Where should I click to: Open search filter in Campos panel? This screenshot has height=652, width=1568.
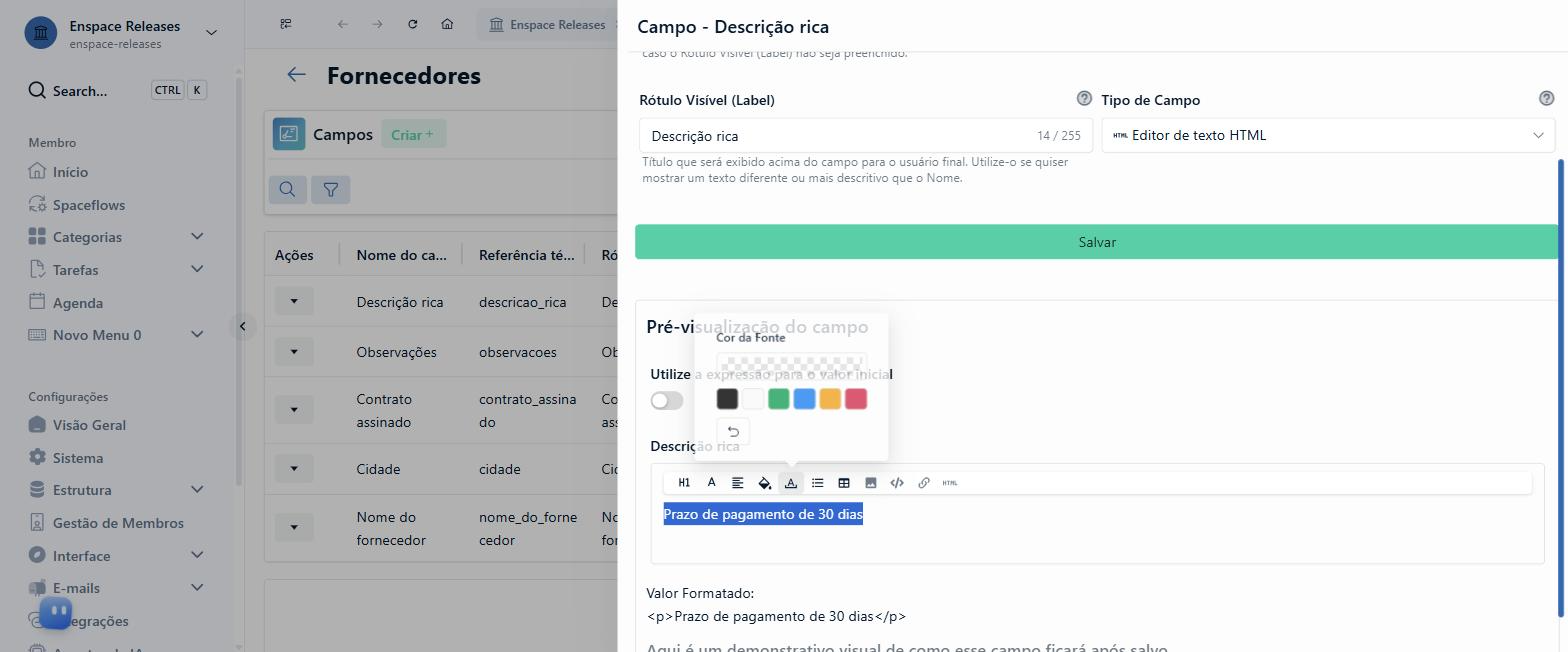(x=287, y=189)
